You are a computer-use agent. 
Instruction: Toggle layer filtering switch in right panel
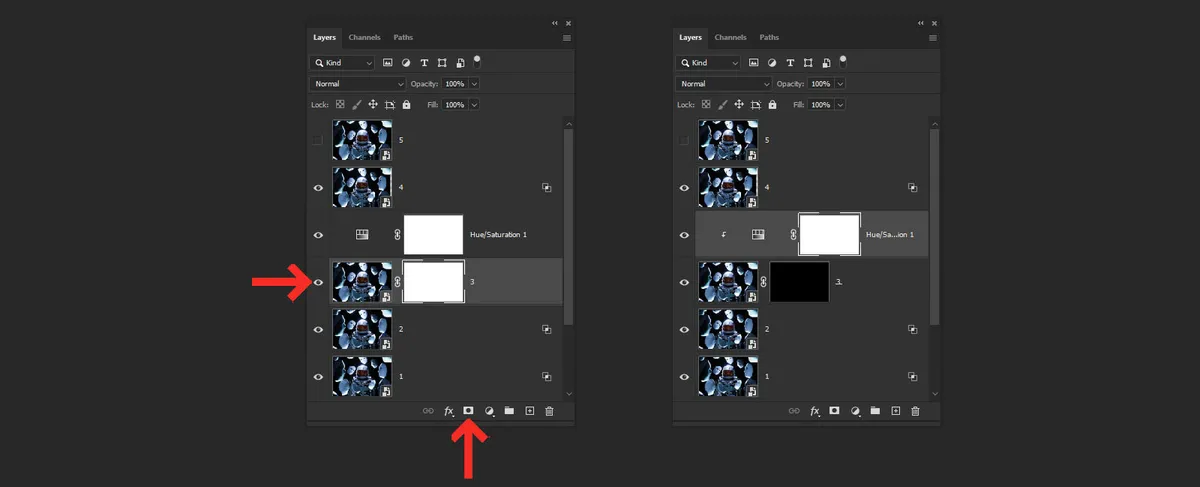(x=843, y=60)
